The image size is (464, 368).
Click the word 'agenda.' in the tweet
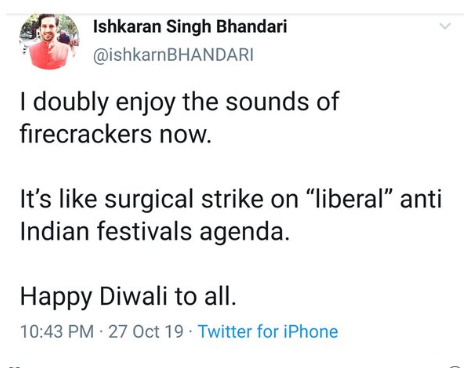coord(244,233)
